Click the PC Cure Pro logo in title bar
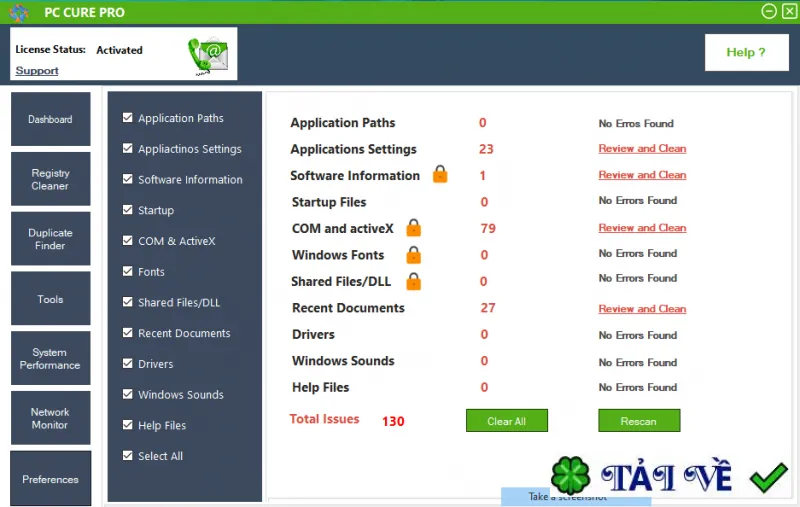 (x=19, y=13)
